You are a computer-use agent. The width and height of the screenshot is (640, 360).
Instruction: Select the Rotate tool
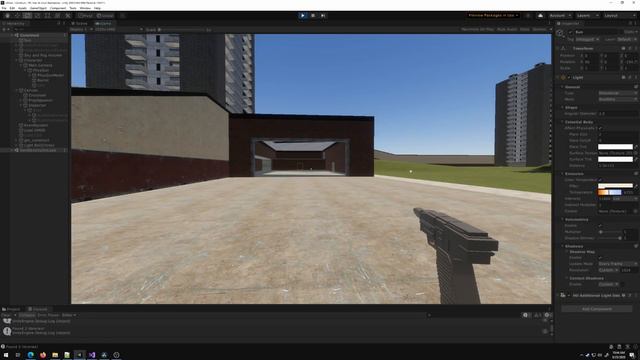(27, 16)
